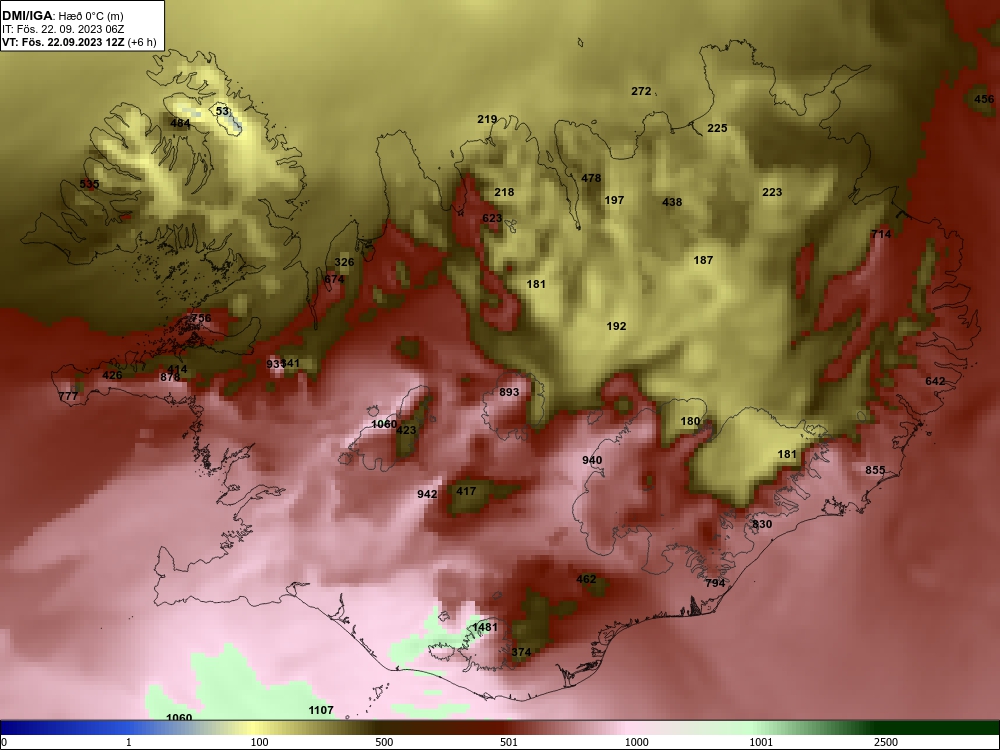Click the legend scale label 100
Viewport: 1000px width, 750px height.
pyautogui.click(x=259, y=742)
